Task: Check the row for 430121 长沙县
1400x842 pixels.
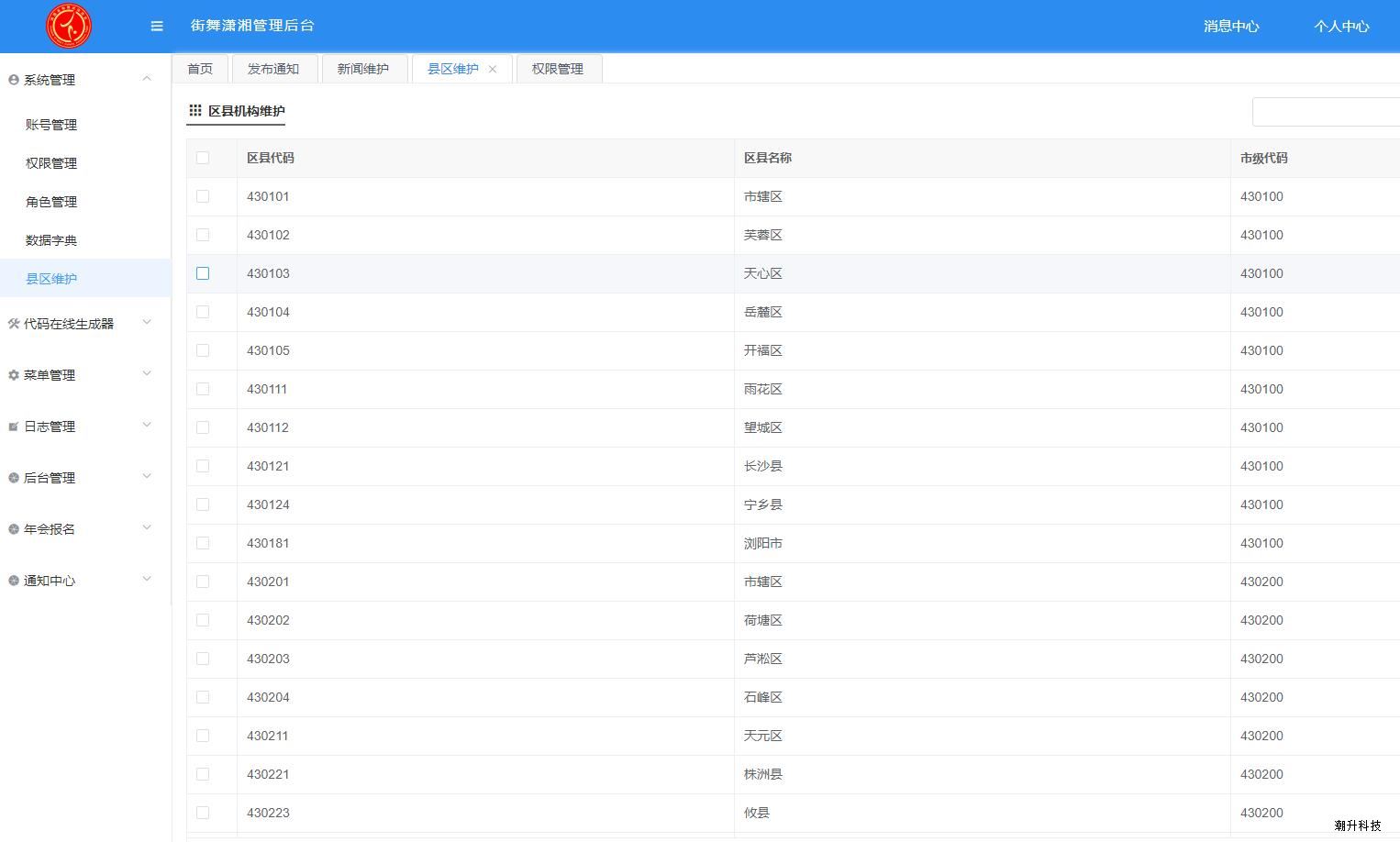Action: [203, 466]
